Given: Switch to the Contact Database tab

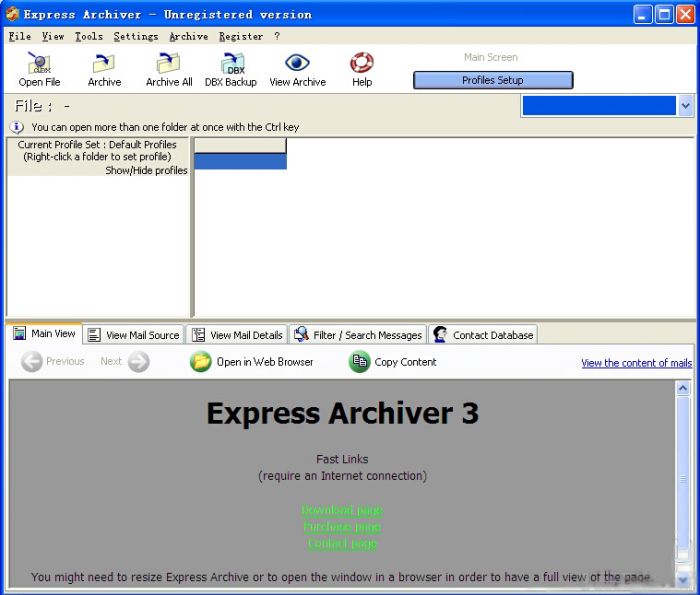Looking at the screenshot, I should pos(483,335).
